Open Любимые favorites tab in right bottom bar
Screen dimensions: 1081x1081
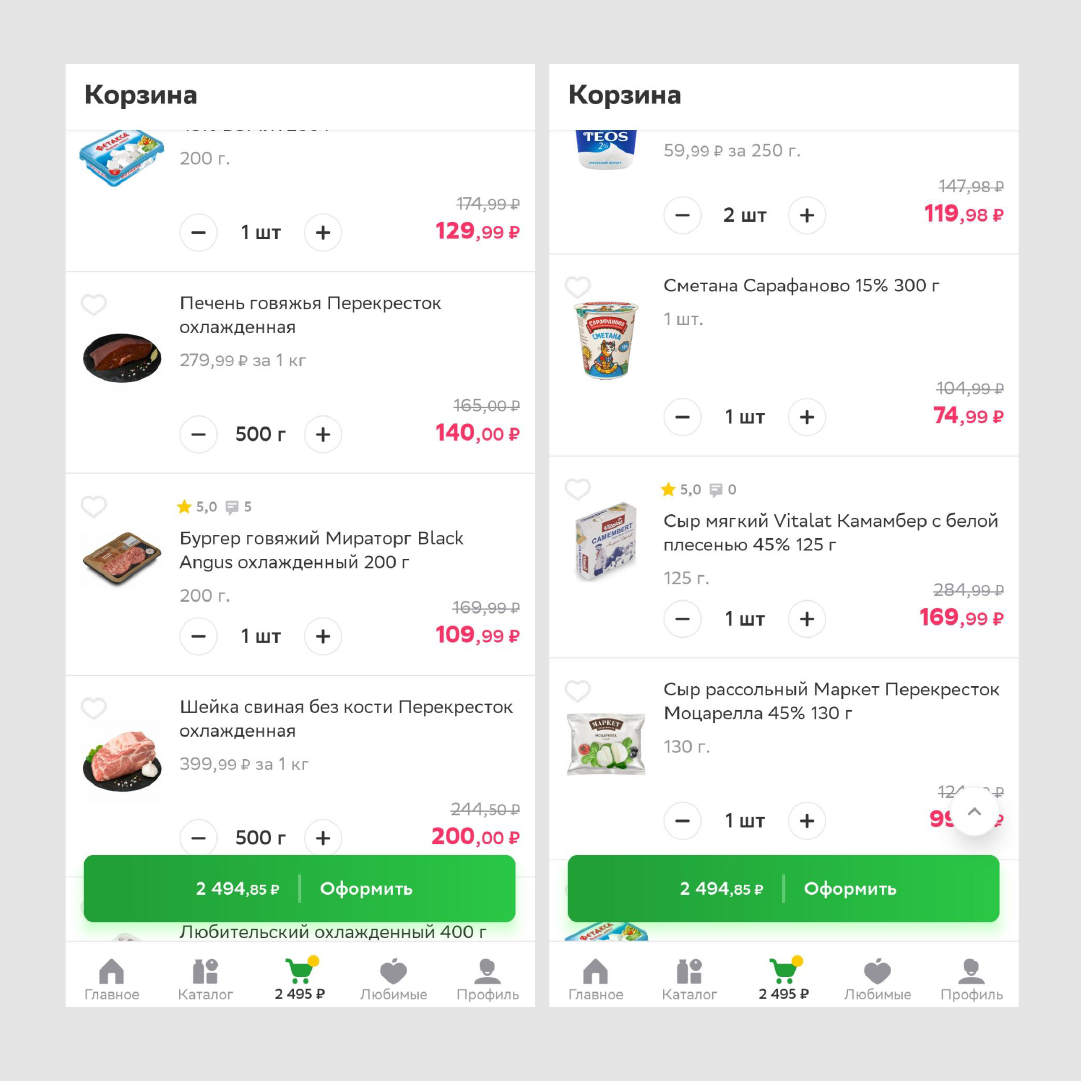pos(878,980)
